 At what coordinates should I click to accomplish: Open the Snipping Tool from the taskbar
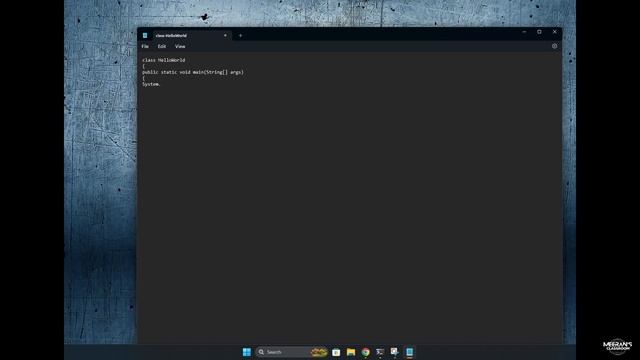[394, 352]
